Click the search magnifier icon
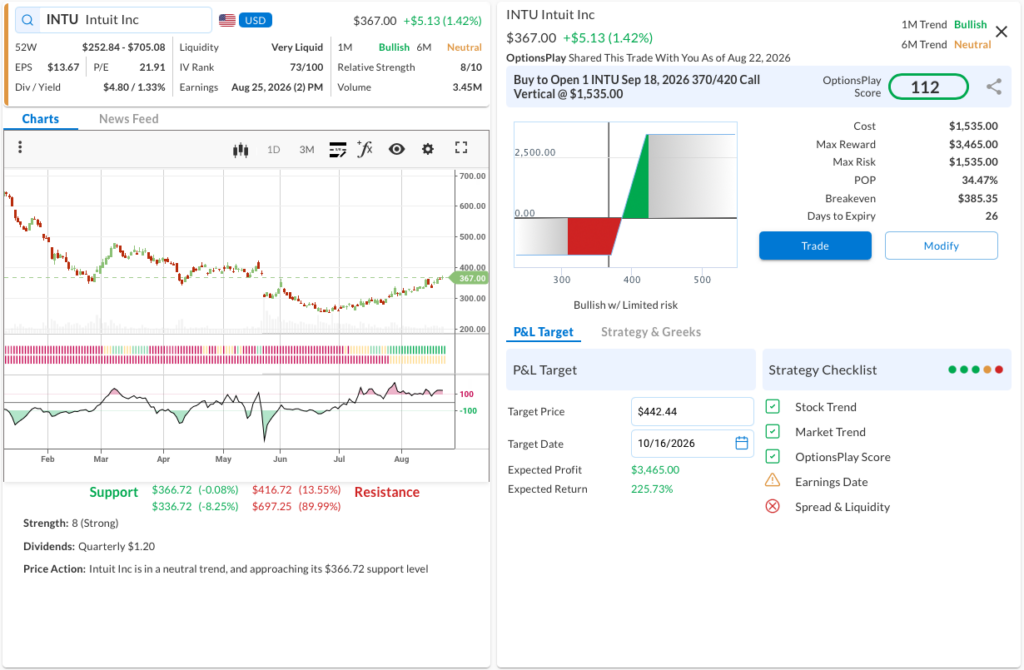Image resolution: width=1024 pixels, height=670 pixels. tap(27, 20)
